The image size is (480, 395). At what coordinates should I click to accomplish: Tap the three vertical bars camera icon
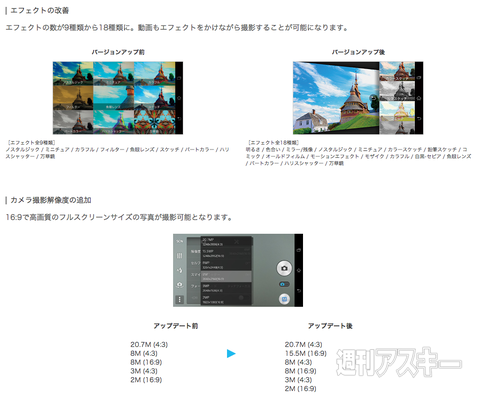tap(180, 256)
